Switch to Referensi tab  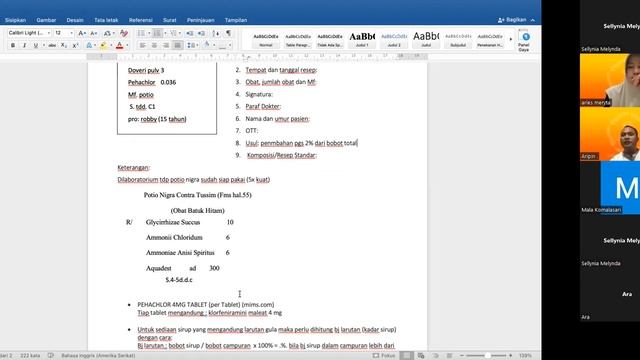(x=140, y=20)
